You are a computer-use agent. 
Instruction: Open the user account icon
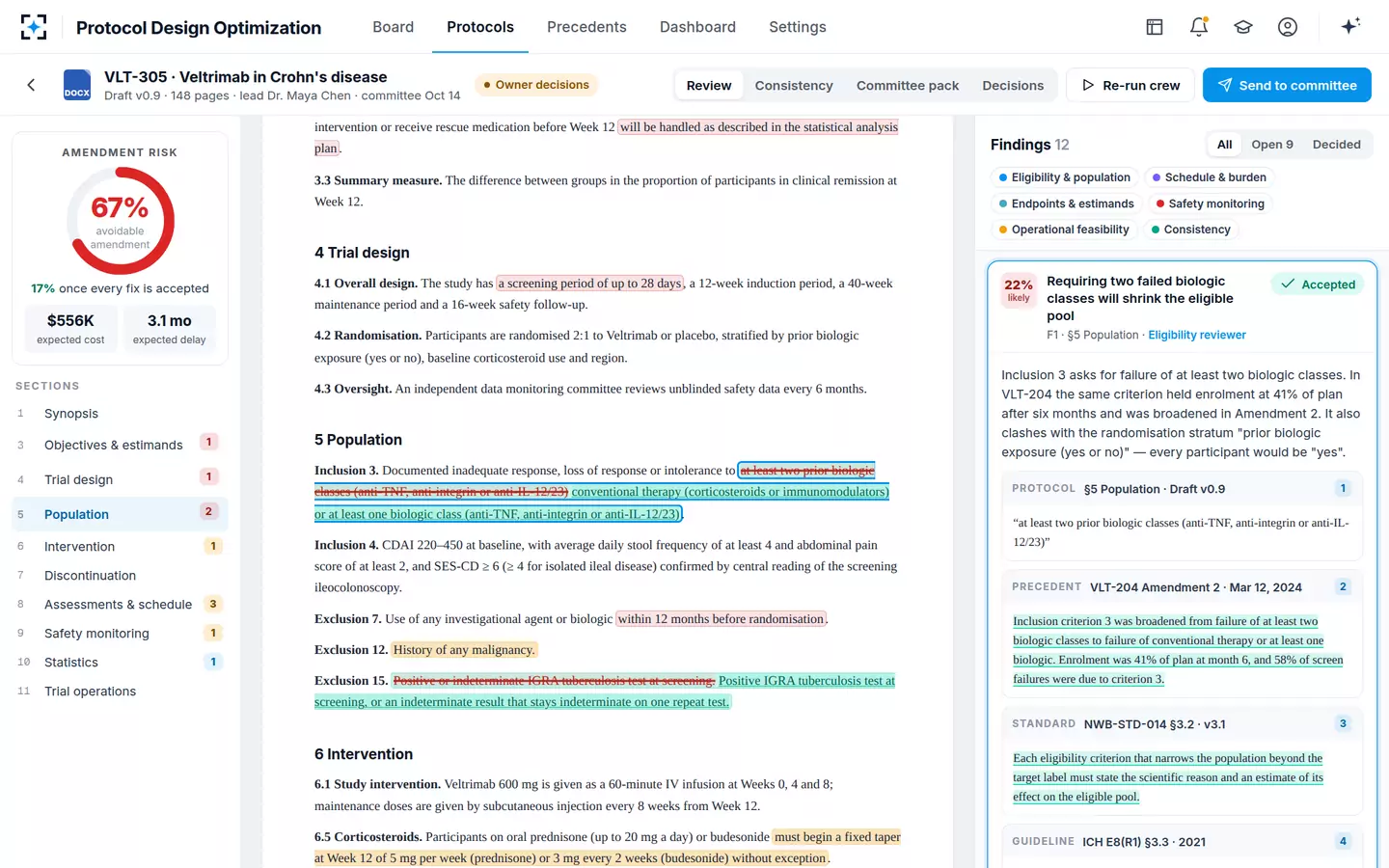(1288, 27)
